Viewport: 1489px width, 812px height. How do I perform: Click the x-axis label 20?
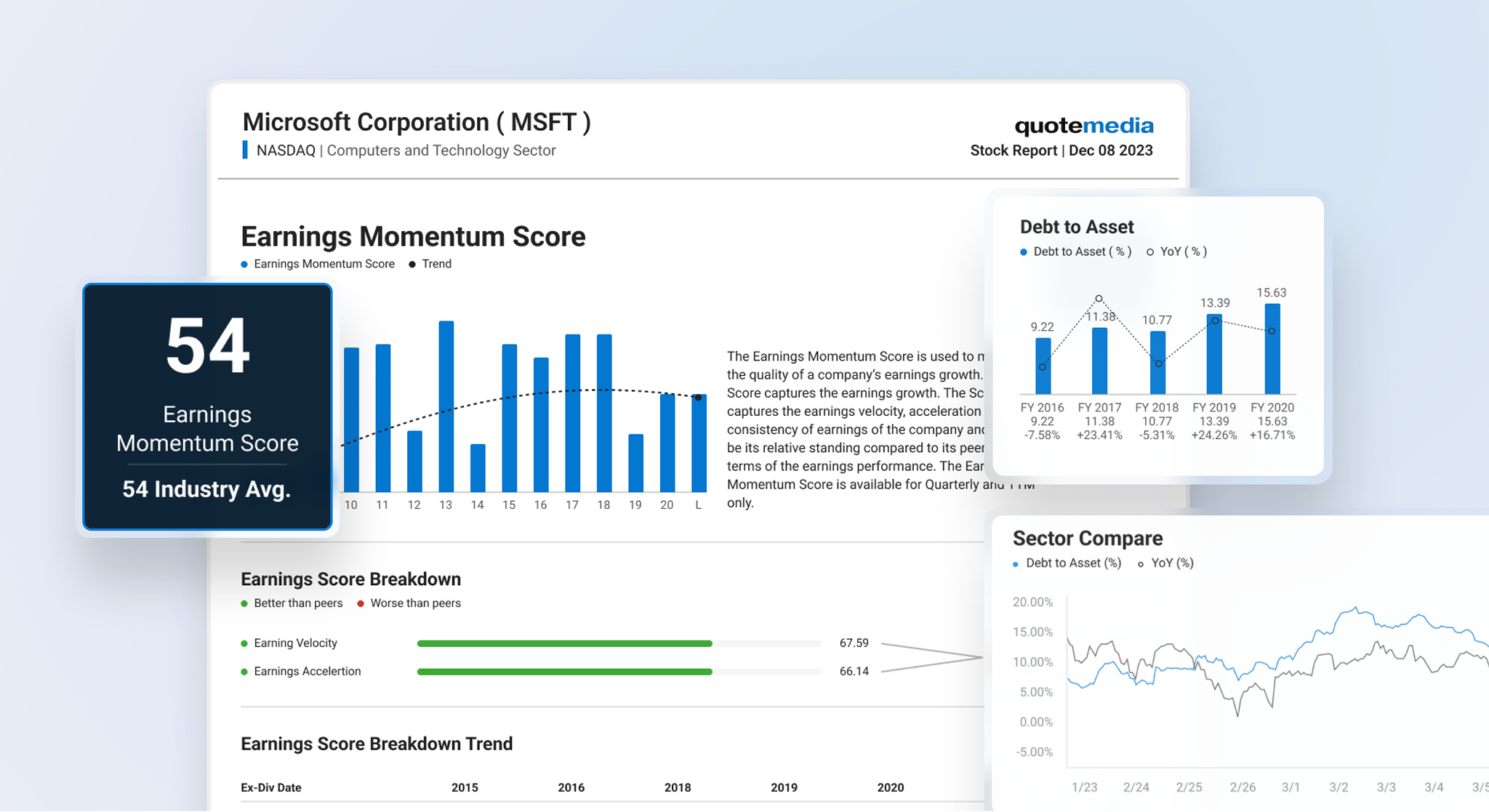coord(667,505)
